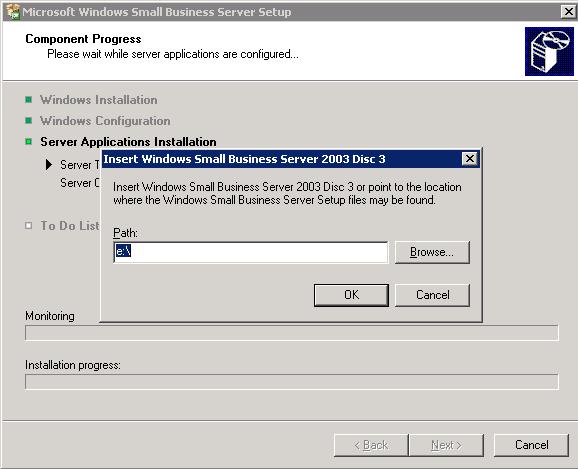Click the disabled Next button

point(446,445)
